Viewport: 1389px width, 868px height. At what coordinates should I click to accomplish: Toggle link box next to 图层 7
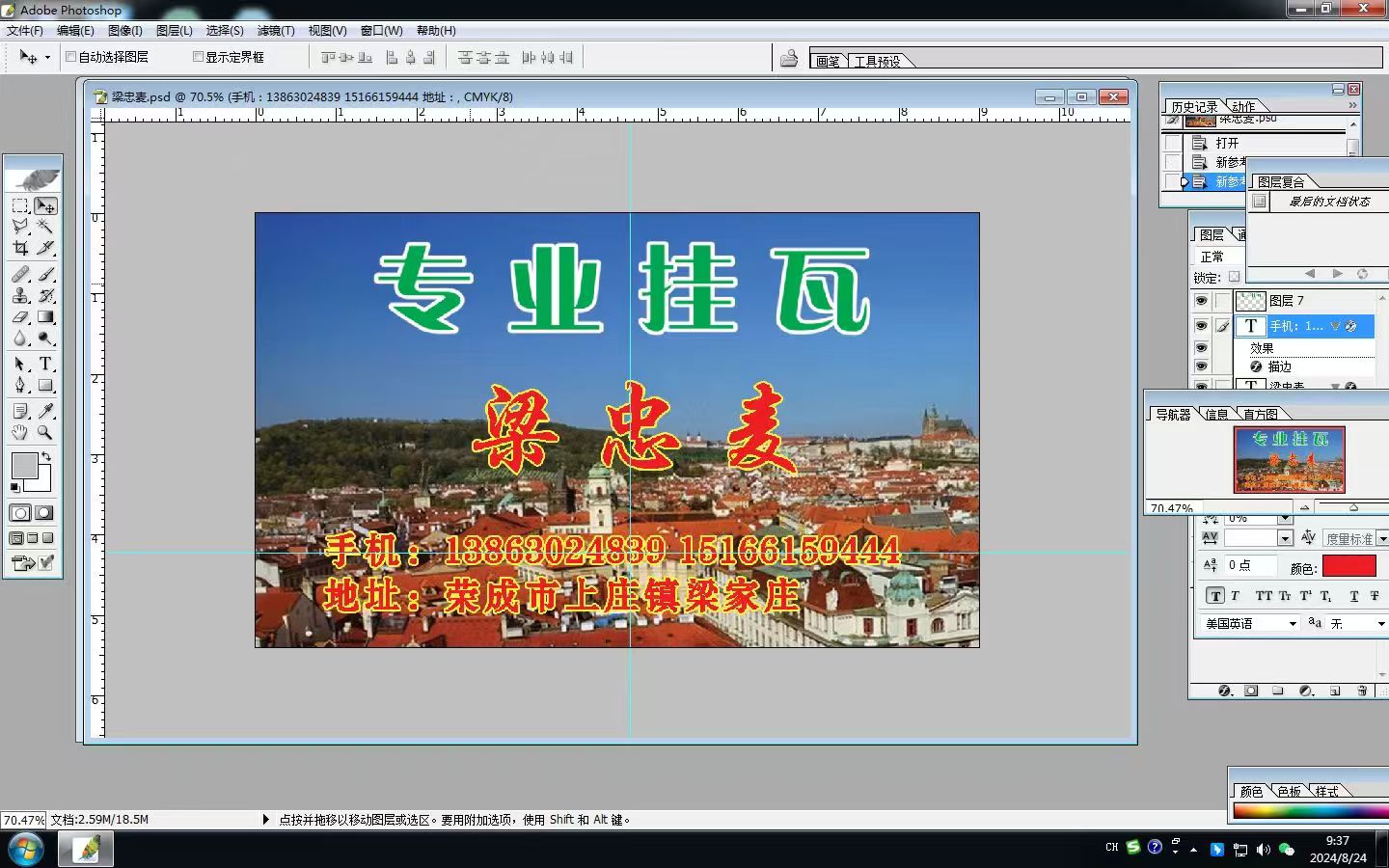coord(1222,301)
